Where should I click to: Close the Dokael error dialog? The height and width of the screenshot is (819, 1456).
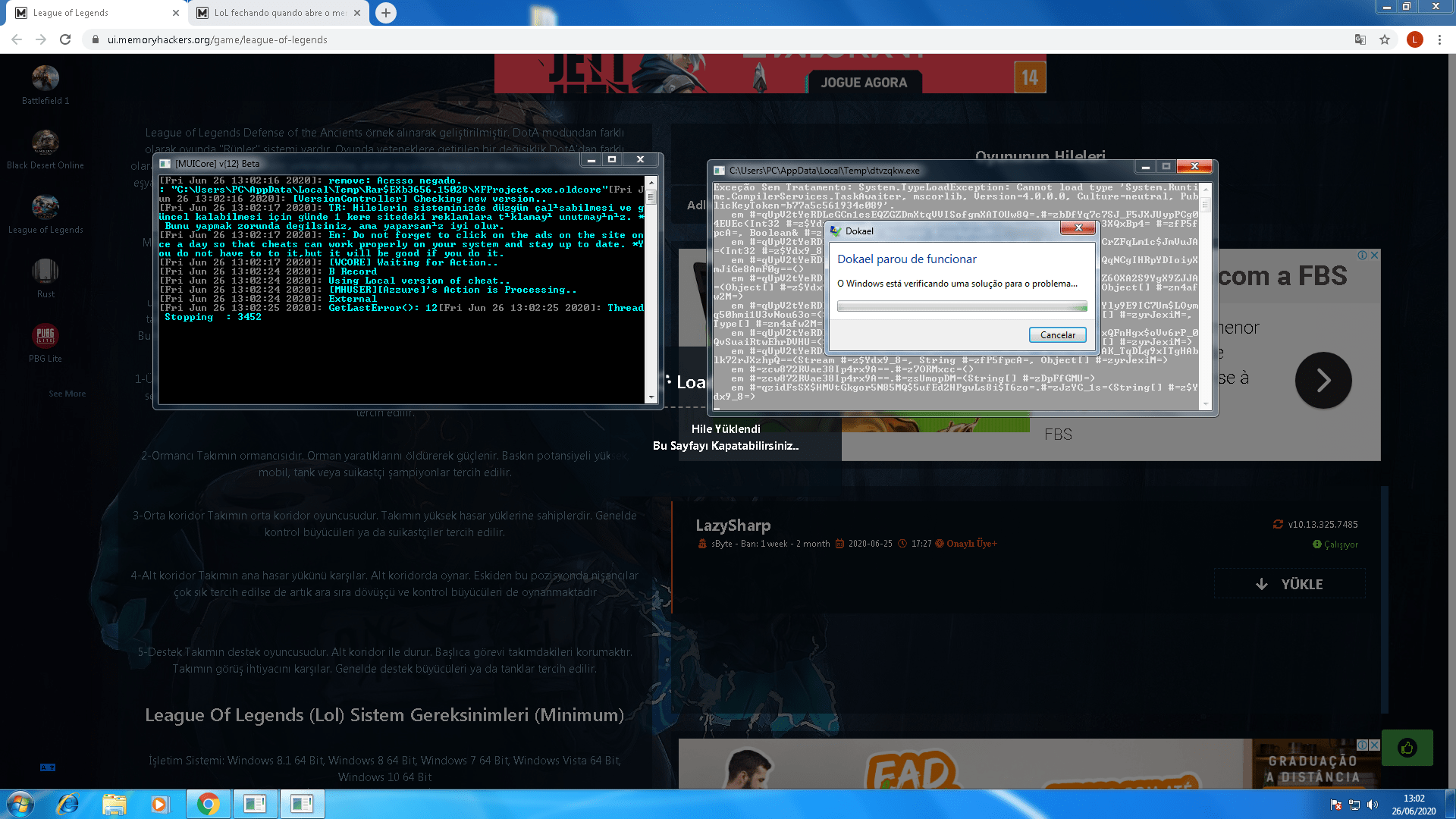(1078, 228)
